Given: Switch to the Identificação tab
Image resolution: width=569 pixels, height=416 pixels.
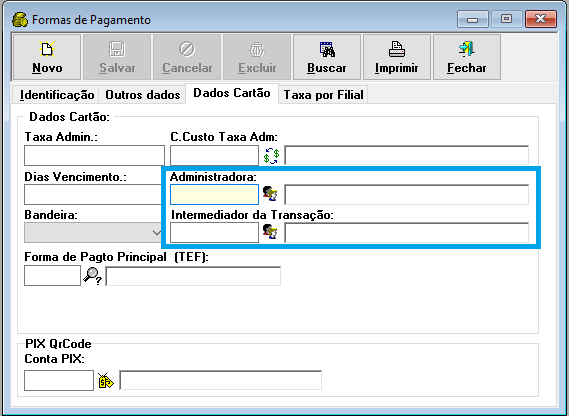Looking at the screenshot, I should tap(57, 95).
